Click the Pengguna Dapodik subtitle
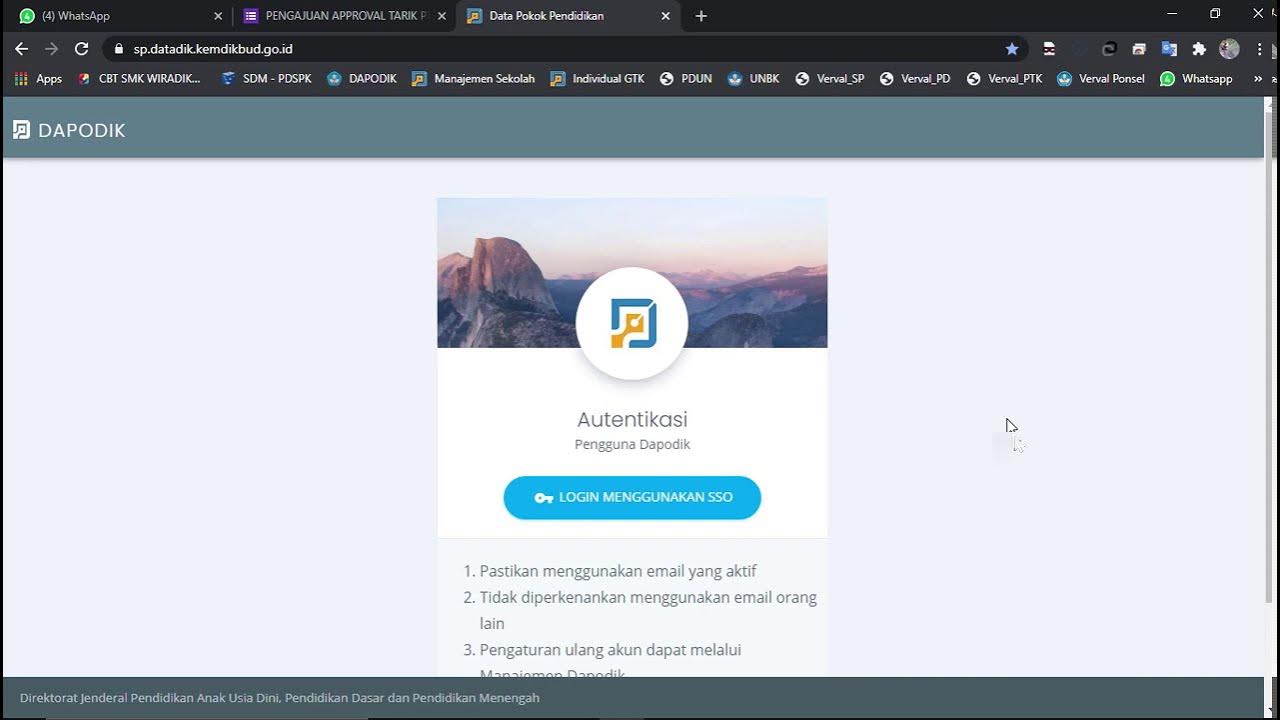The height and width of the screenshot is (720, 1280). pyautogui.click(x=632, y=444)
